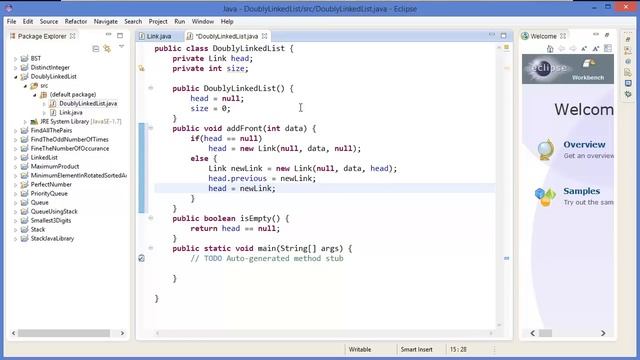The image size is (640, 360).
Task: Collapse the DoublyLinkedList project
Action: pyautogui.click(x=16, y=77)
